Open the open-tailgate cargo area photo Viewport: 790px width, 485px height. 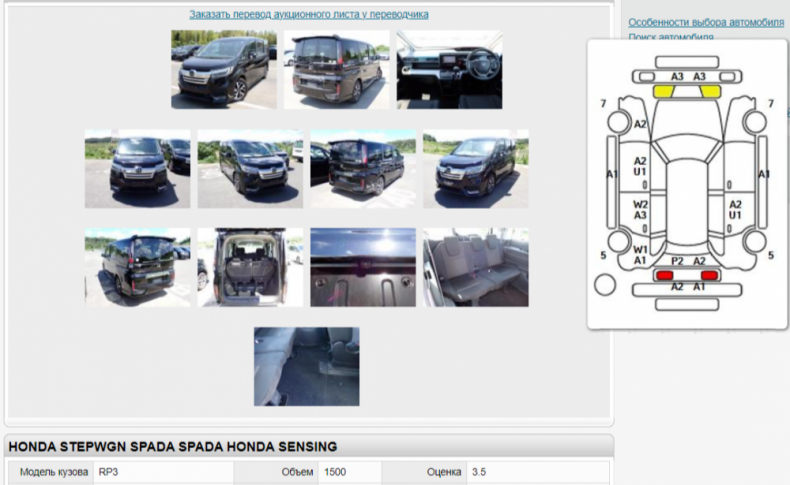tap(250, 267)
